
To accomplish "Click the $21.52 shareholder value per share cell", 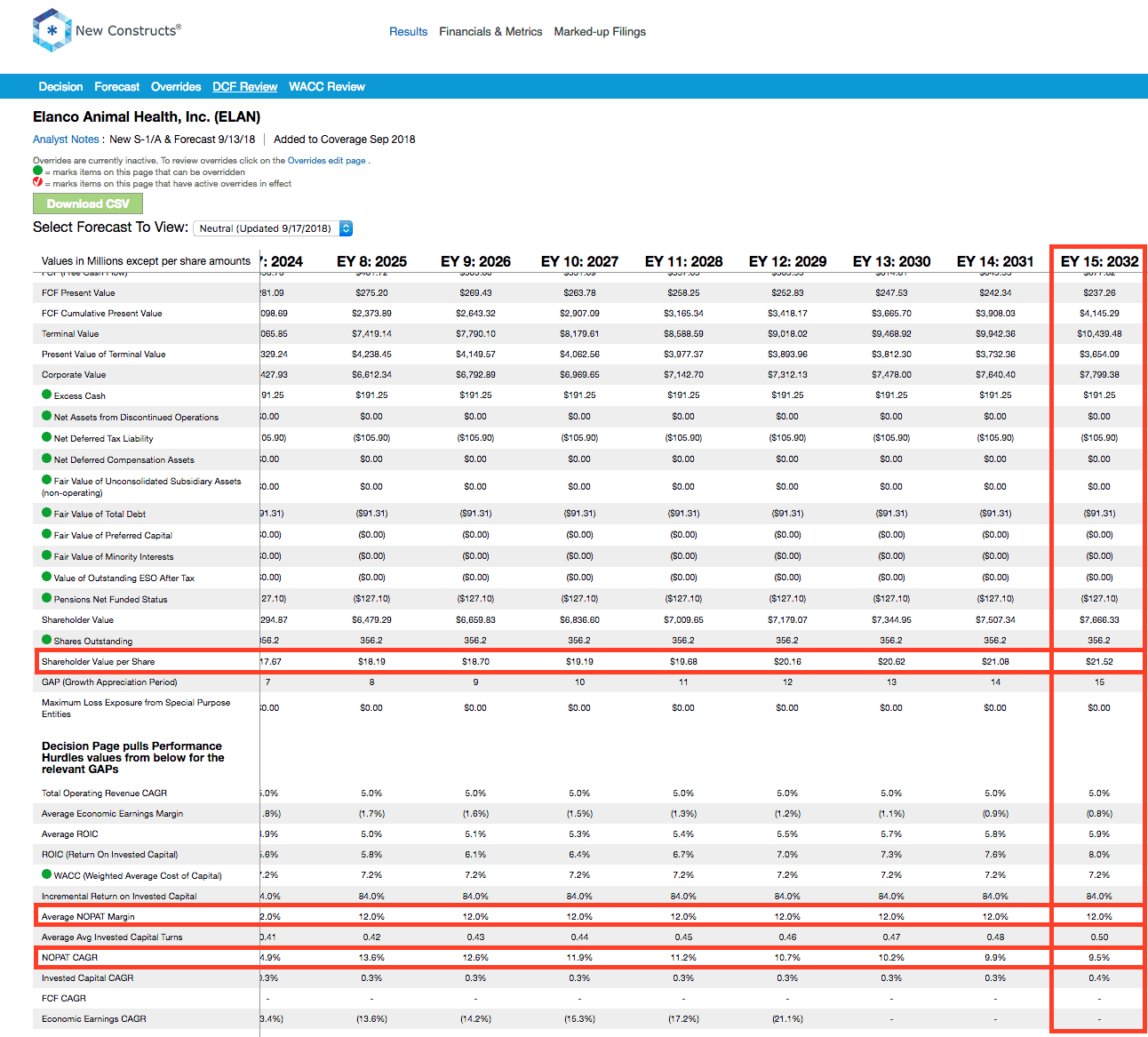I will point(1099,661).
